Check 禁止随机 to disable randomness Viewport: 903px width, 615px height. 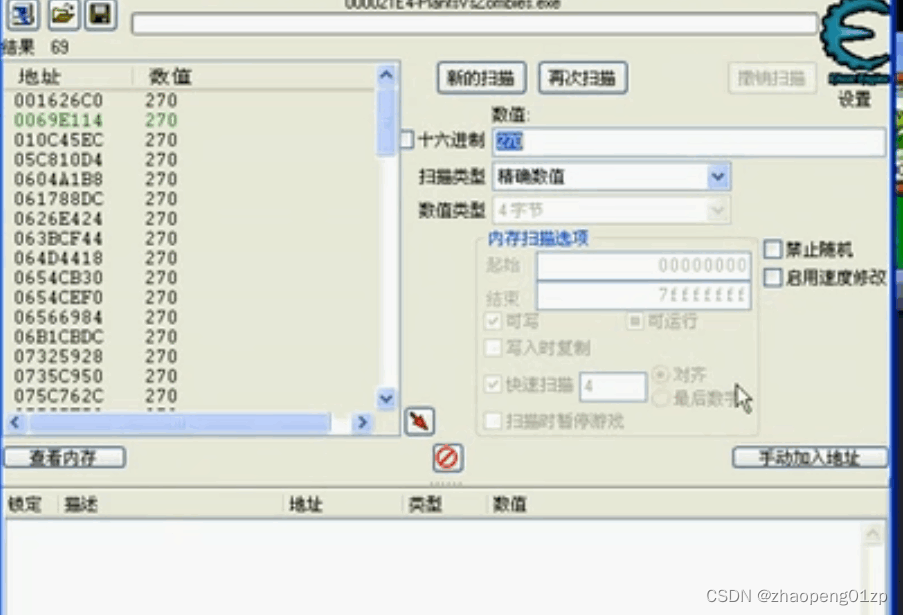(771, 249)
